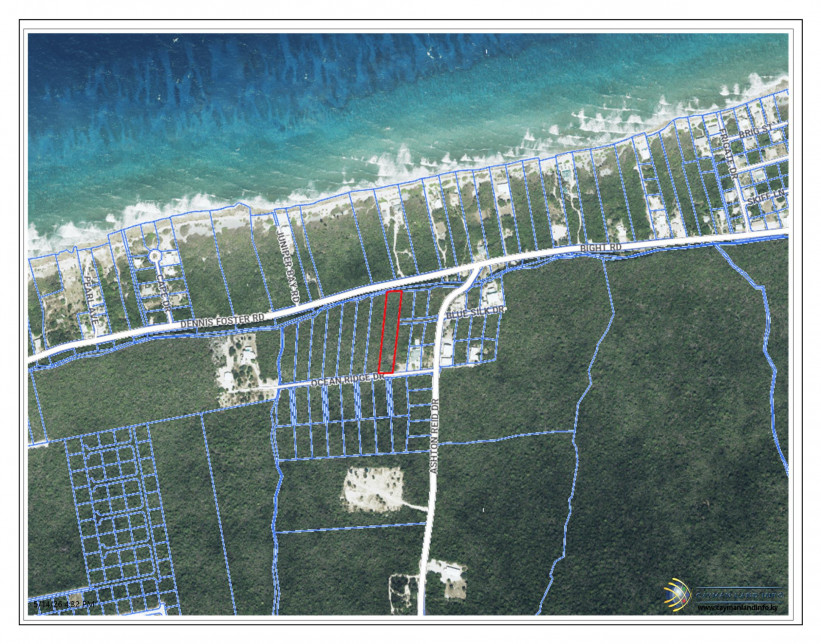Select the red-outlined highlighted parcel
The height and width of the screenshot is (644, 821).
pyautogui.click(x=390, y=332)
